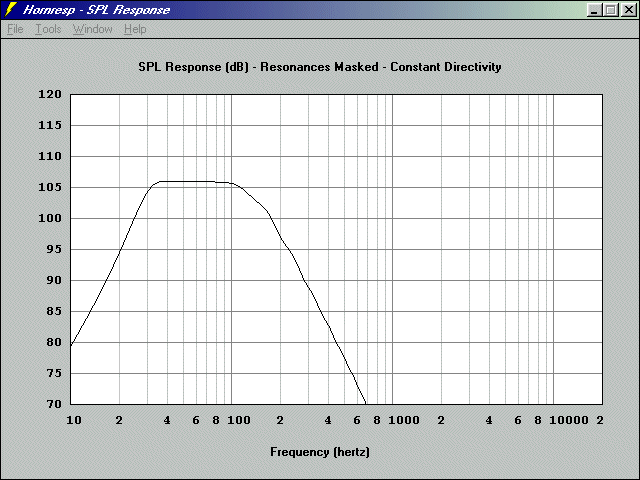Click the 100 dB y-axis label

point(50,218)
